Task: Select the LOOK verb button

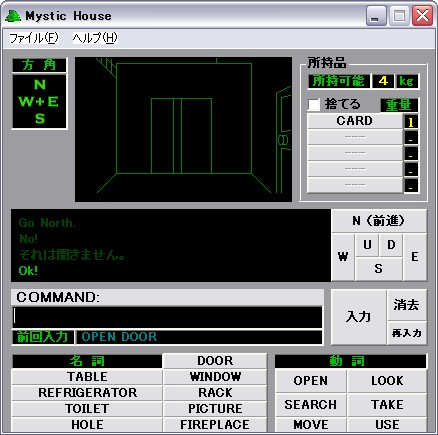Action: 387,381
